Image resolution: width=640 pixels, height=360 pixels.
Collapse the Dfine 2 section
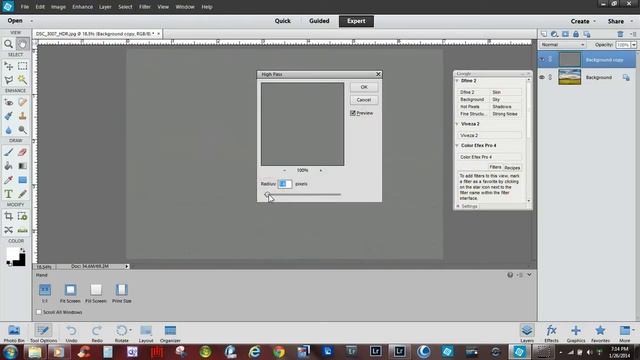tap(457, 81)
